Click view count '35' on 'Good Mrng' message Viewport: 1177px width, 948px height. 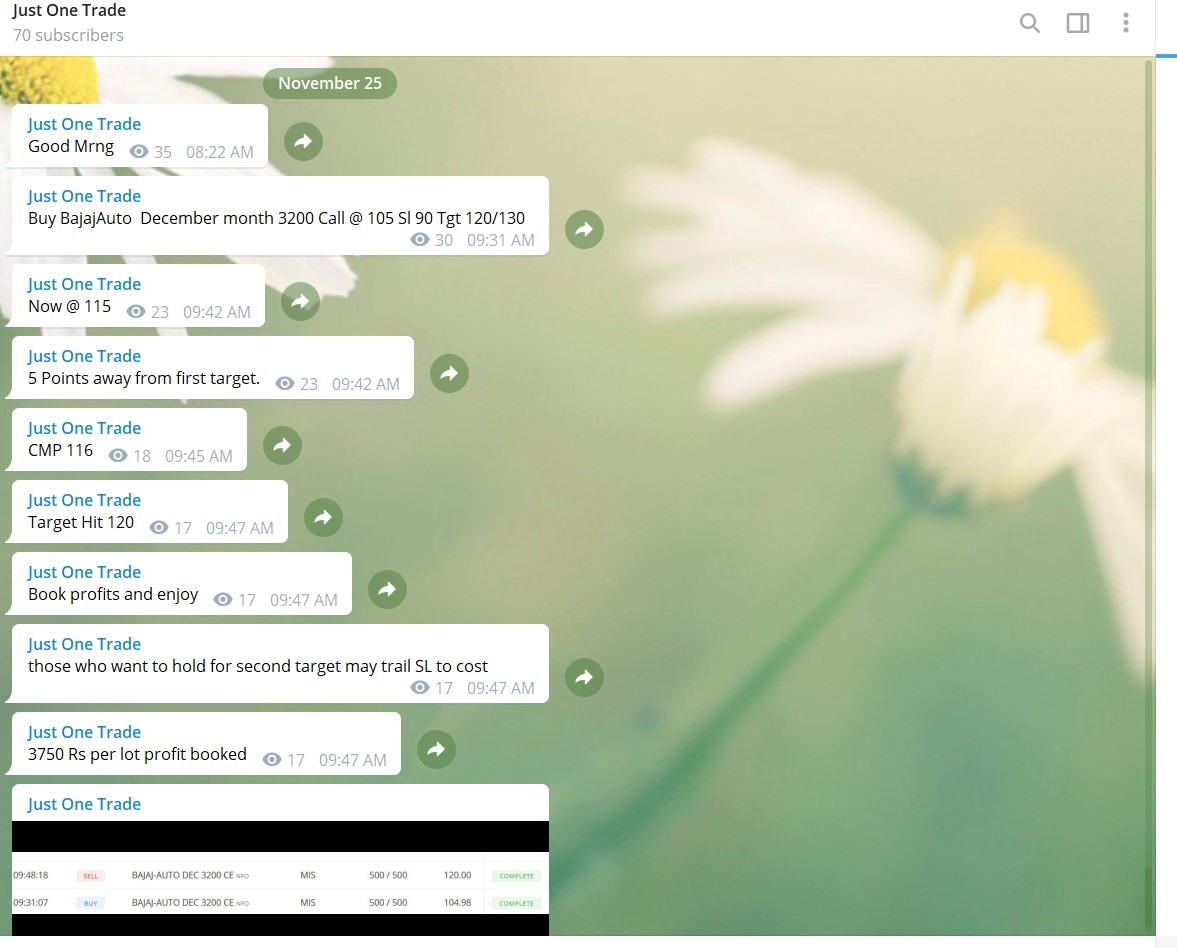tap(163, 152)
